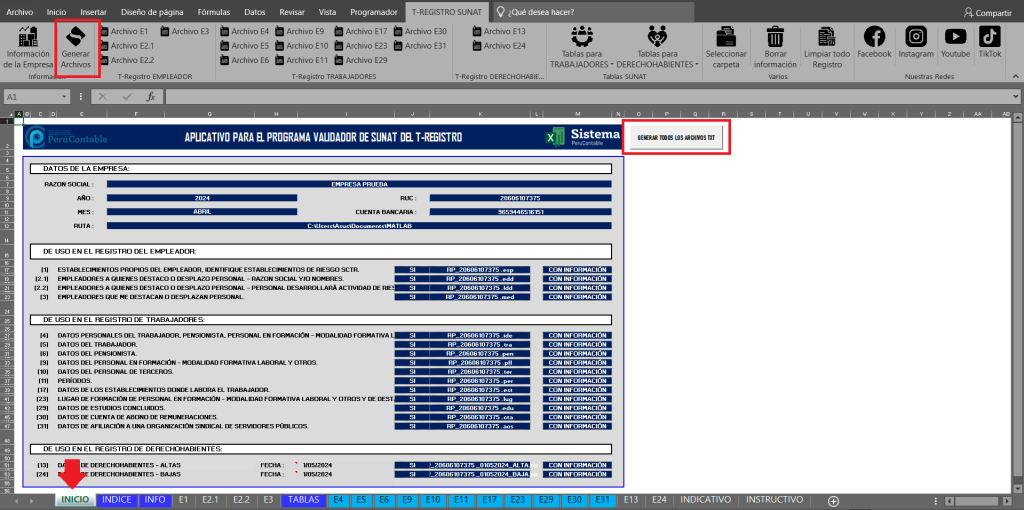The height and width of the screenshot is (510, 1024).
Task: Open the Youtube link icon
Action: pos(955,42)
